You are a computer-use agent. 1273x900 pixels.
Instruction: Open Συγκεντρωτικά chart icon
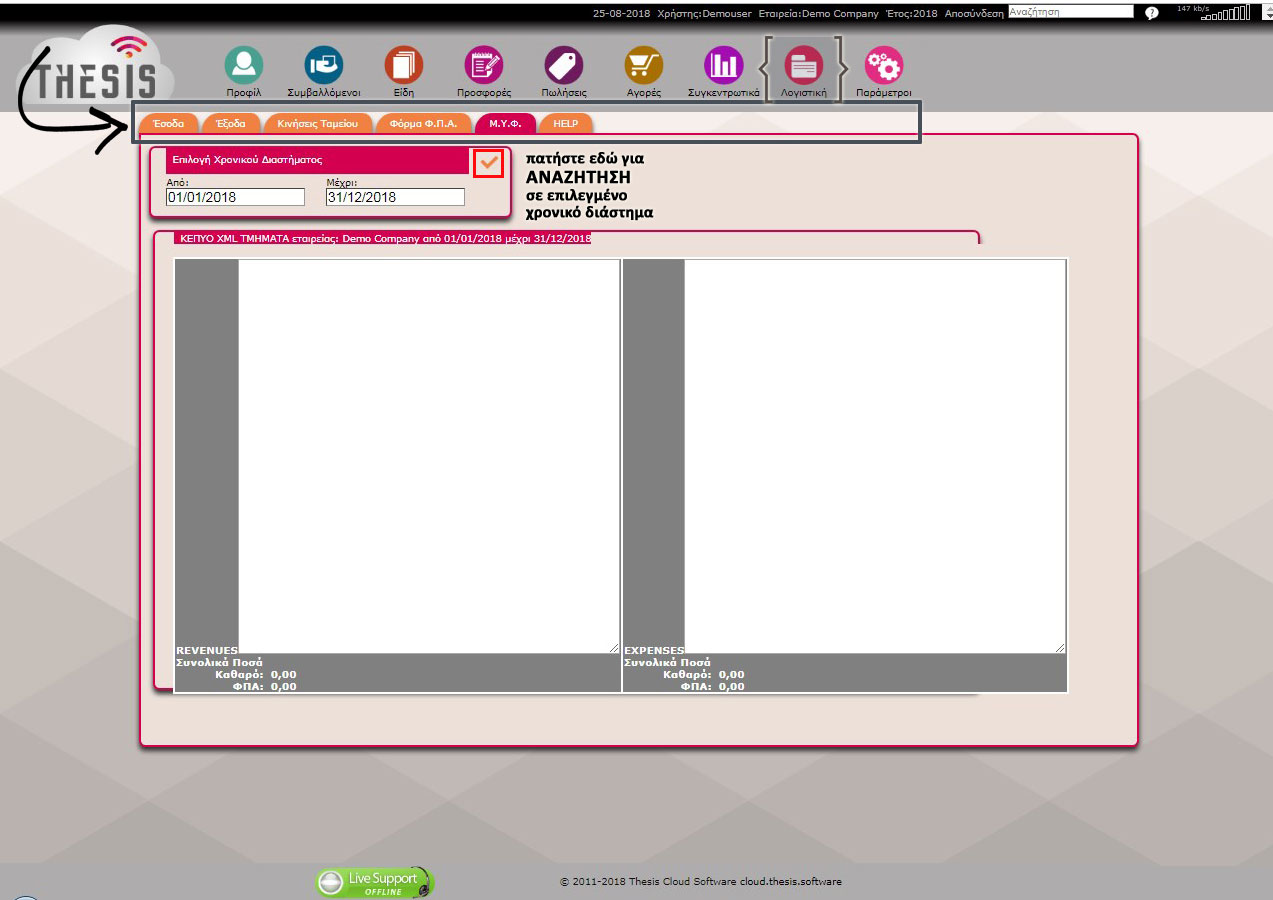click(x=724, y=66)
